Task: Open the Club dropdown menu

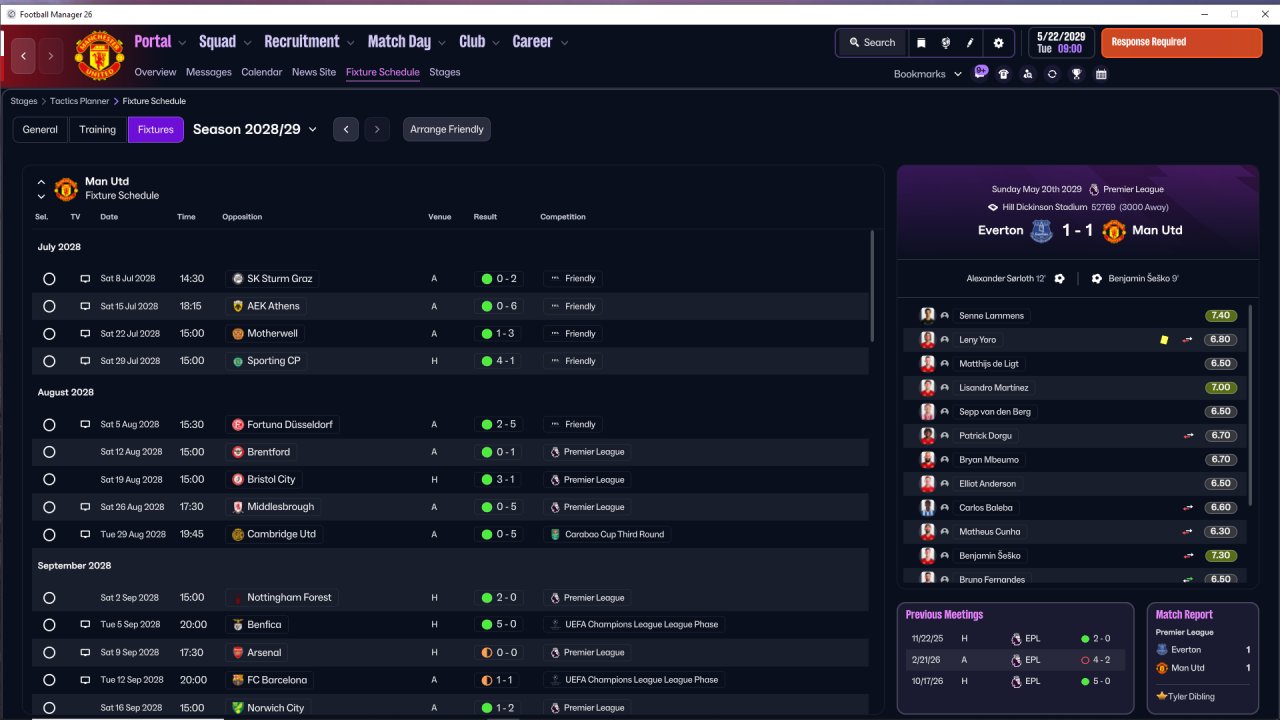Action: (480, 42)
